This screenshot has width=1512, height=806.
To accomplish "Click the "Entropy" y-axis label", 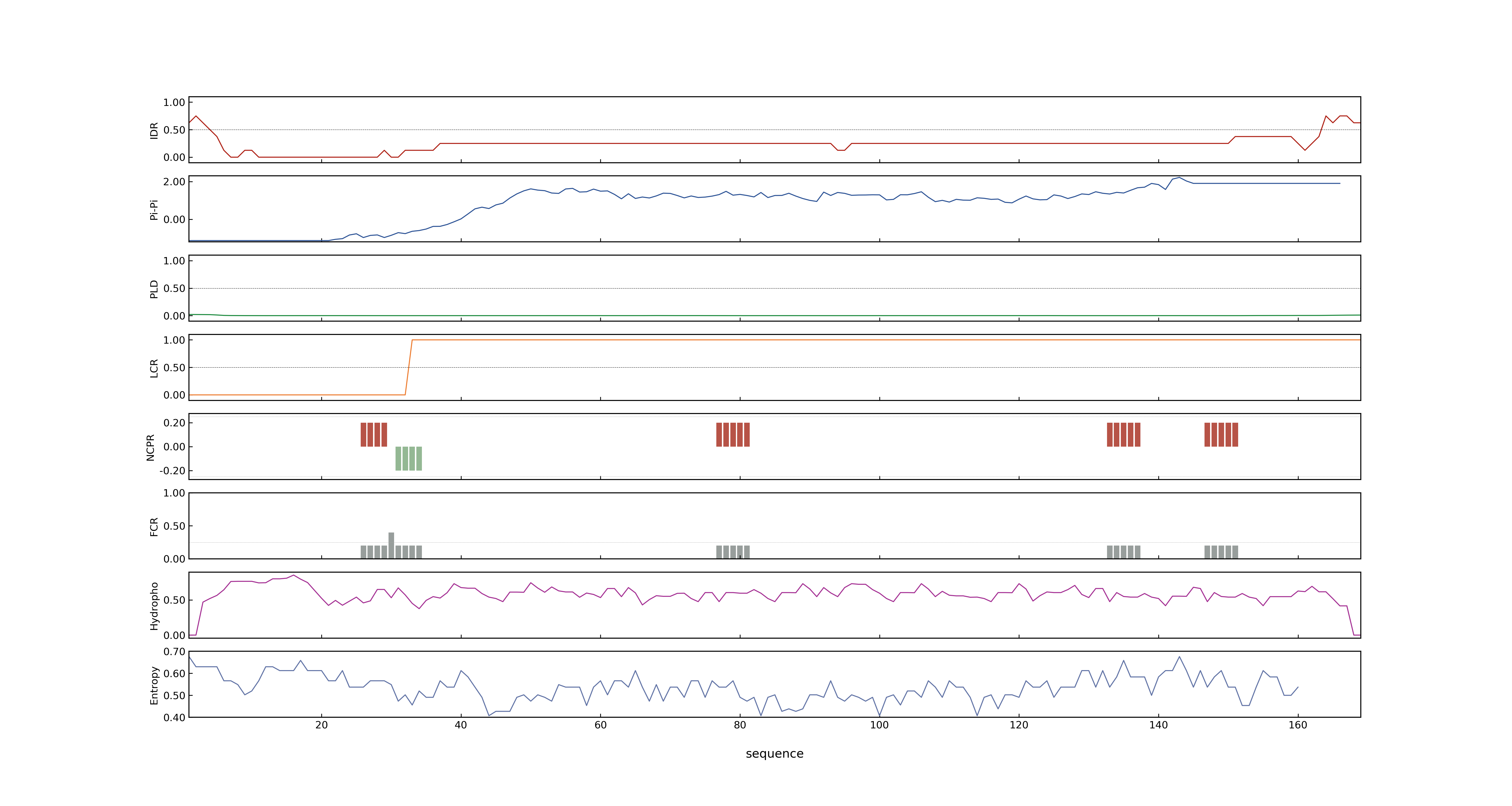I will [x=154, y=685].
